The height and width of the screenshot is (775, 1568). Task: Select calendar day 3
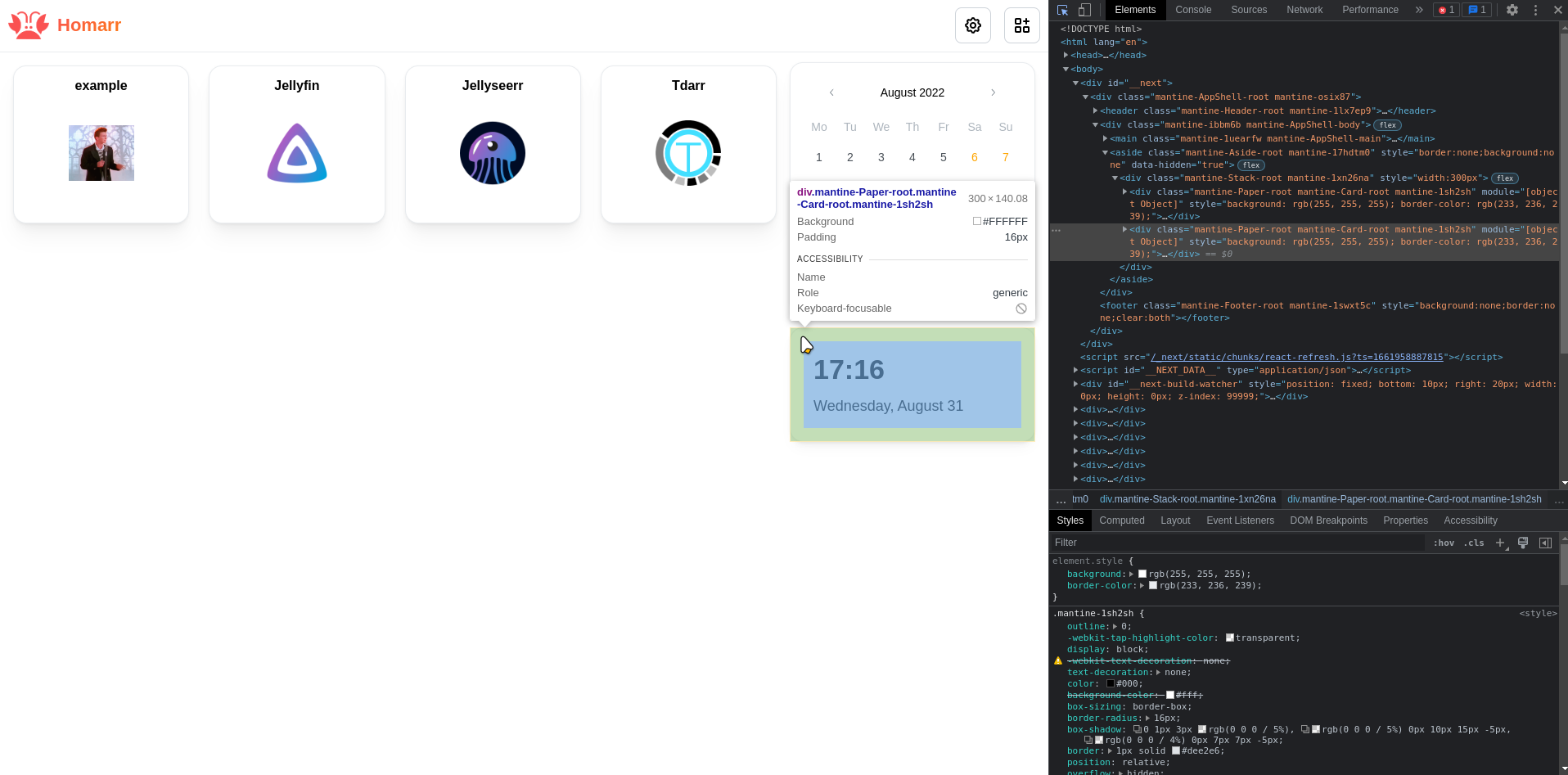(881, 157)
